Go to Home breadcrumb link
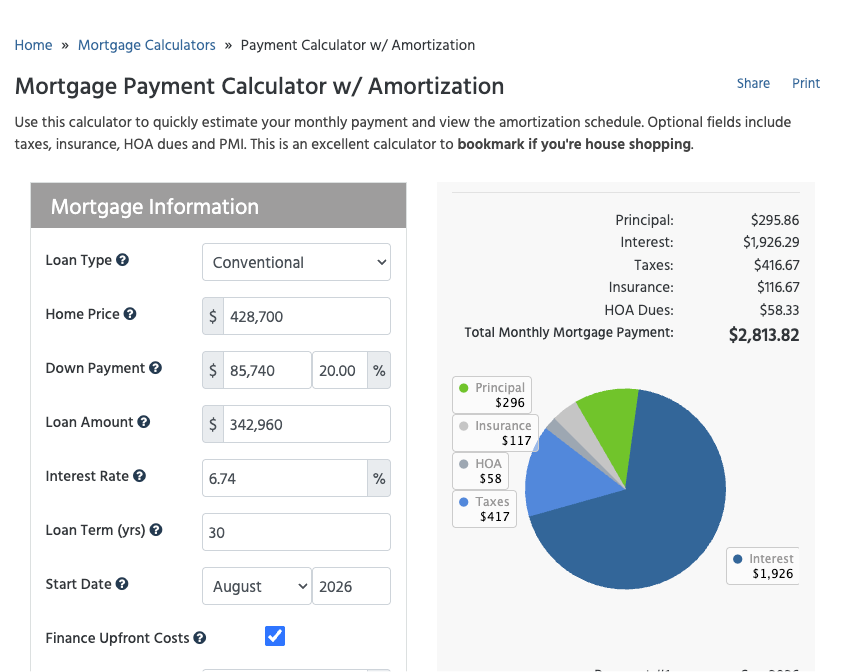Viewport: 845px width, 672px height. point(33,45)
